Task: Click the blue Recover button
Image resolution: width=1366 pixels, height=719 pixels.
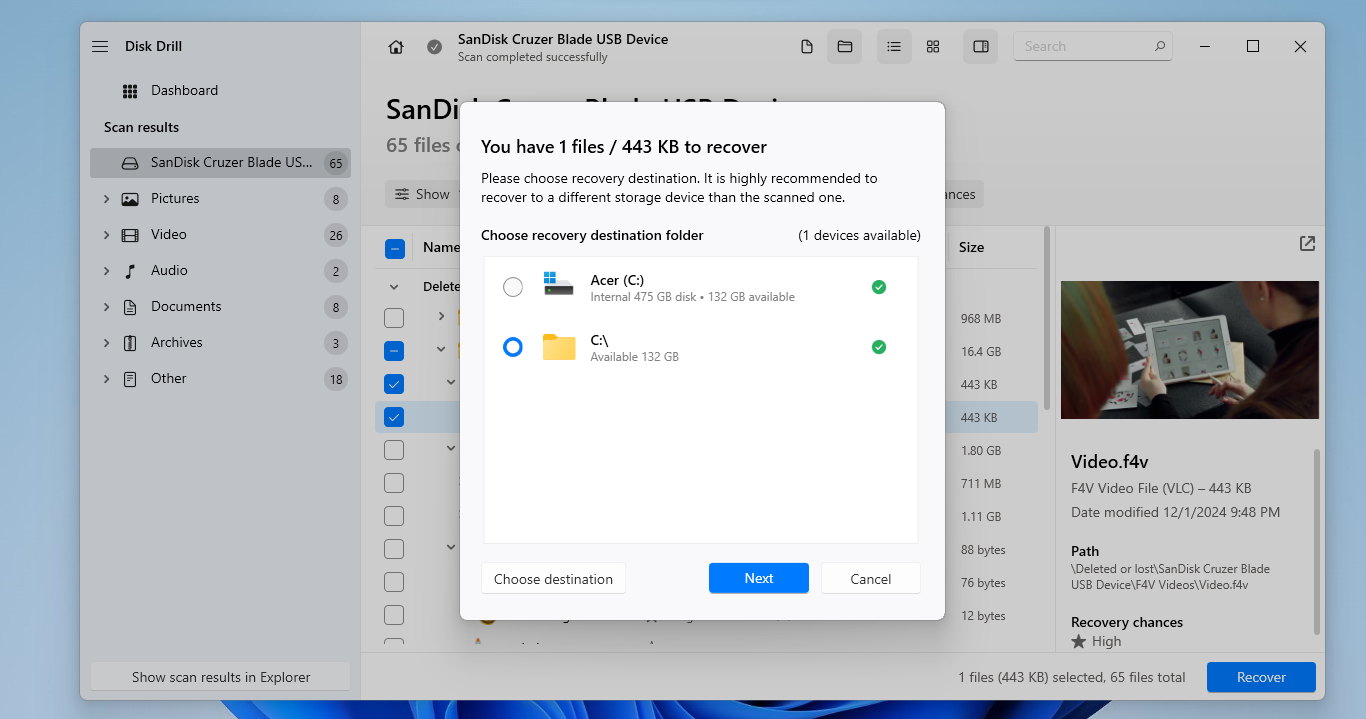Action: (1261, 677)
